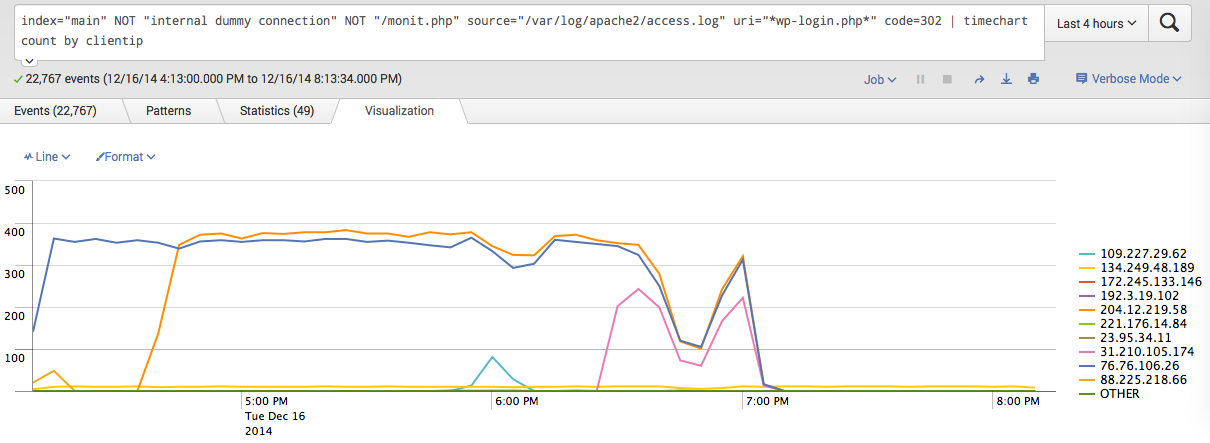Viewport: 1210px width, 443px height.
Task: Select legend entry 204.12.219.58
Action: tap(1134, 310)
